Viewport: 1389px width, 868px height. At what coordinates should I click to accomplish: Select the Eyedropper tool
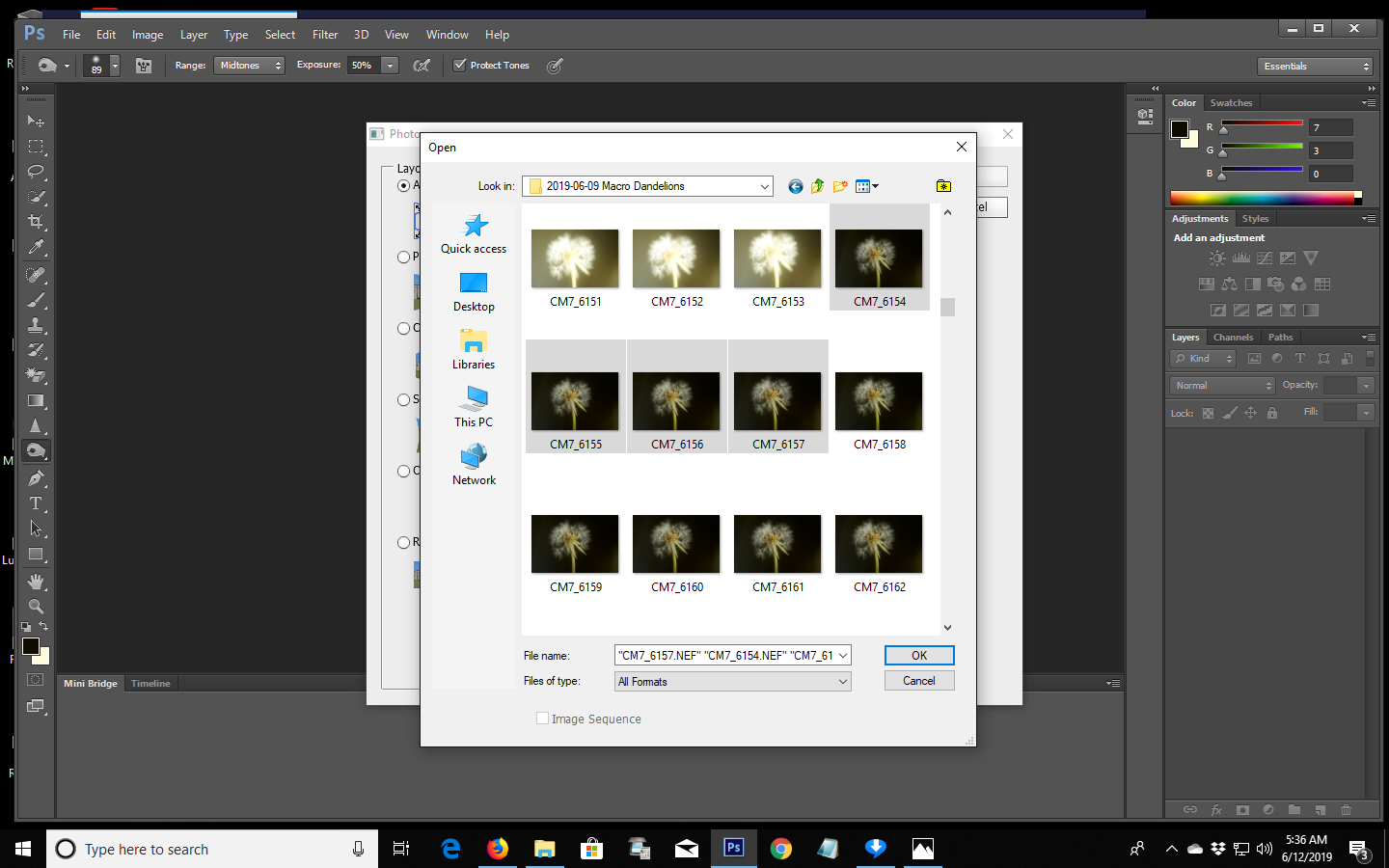(36, 248)
